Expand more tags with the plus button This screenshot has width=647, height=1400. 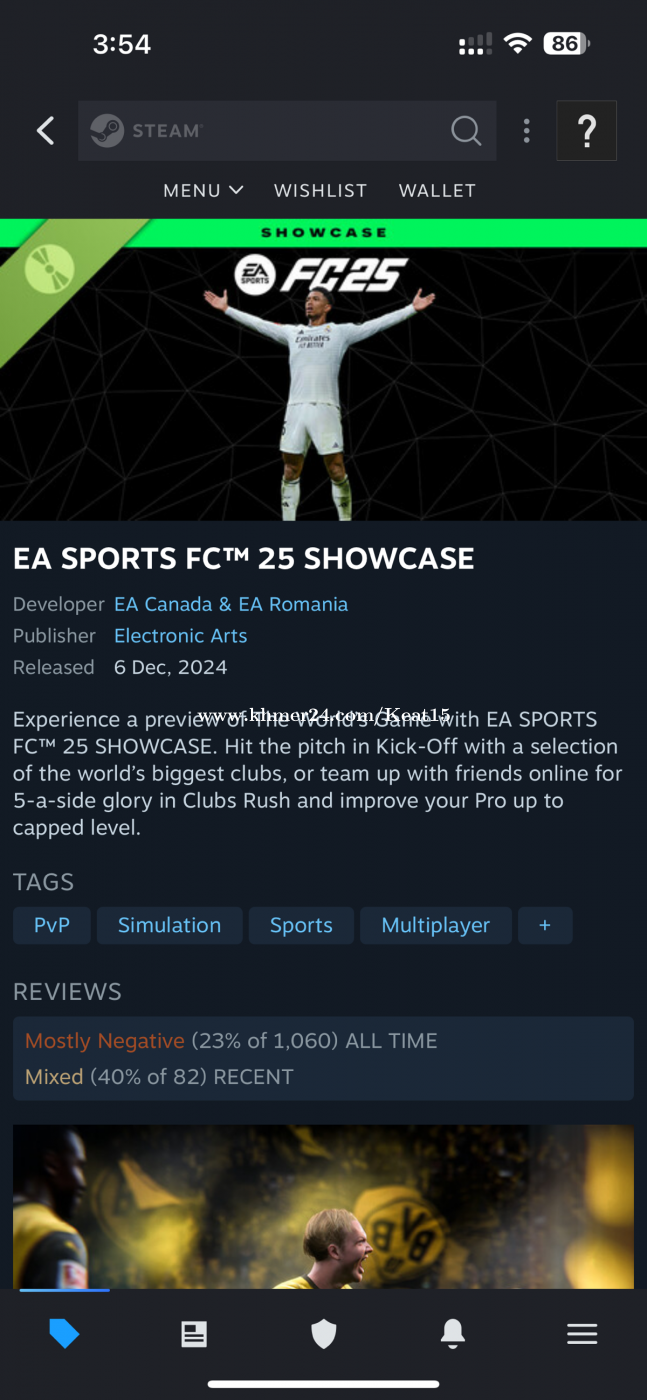pyautogui.click(x=545, y=925)
